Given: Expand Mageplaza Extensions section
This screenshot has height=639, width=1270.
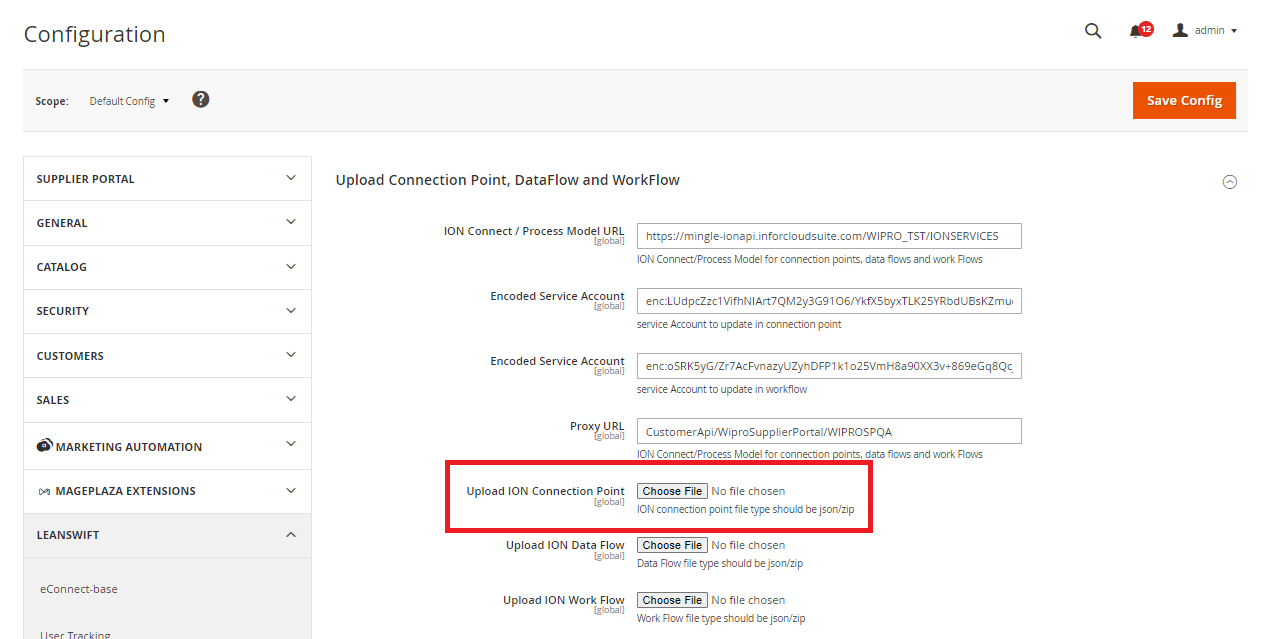Looking at the screenshot, I should [x=167, y=491].
